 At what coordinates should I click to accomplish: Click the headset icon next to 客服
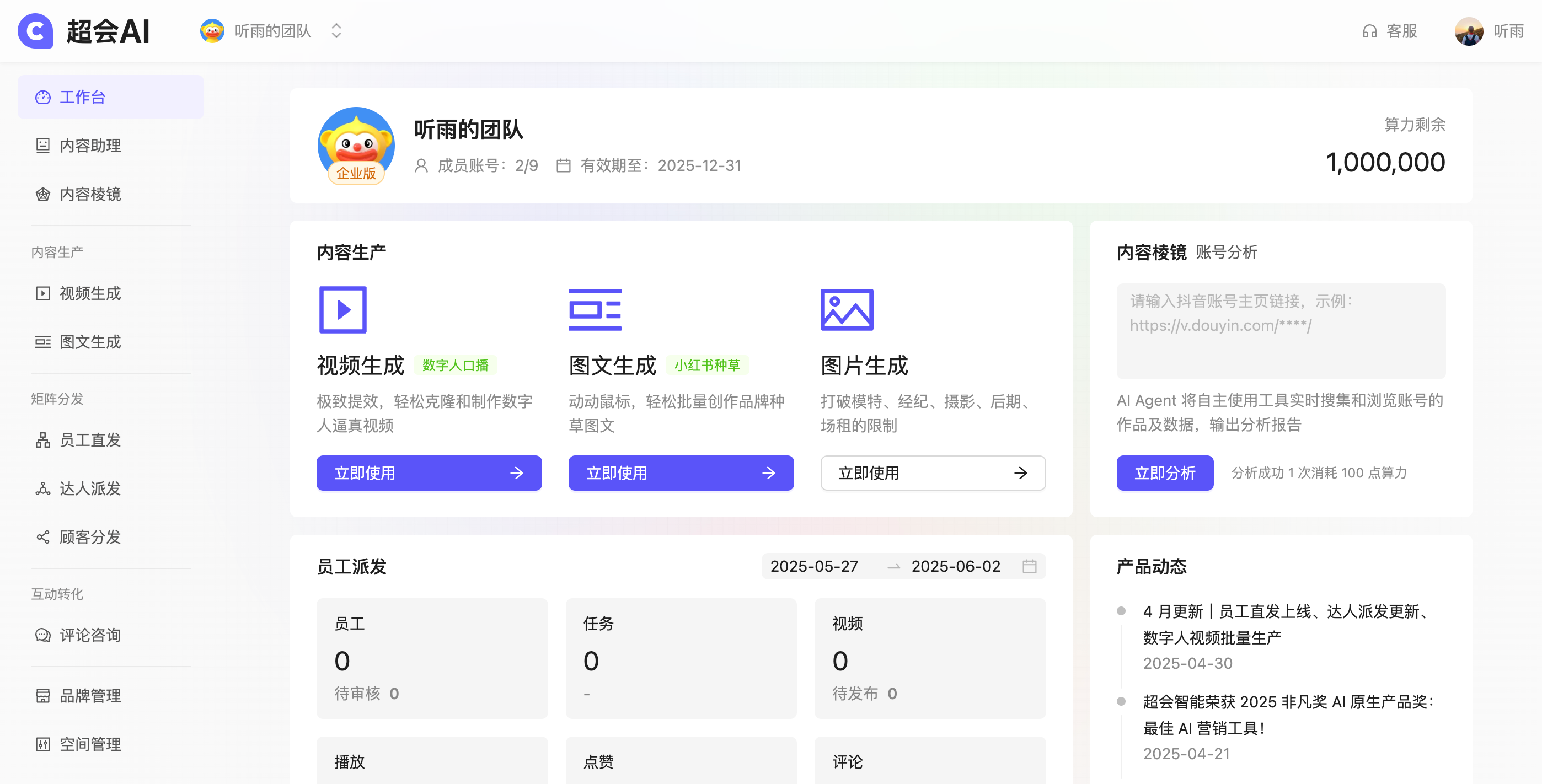[1369, 31]
